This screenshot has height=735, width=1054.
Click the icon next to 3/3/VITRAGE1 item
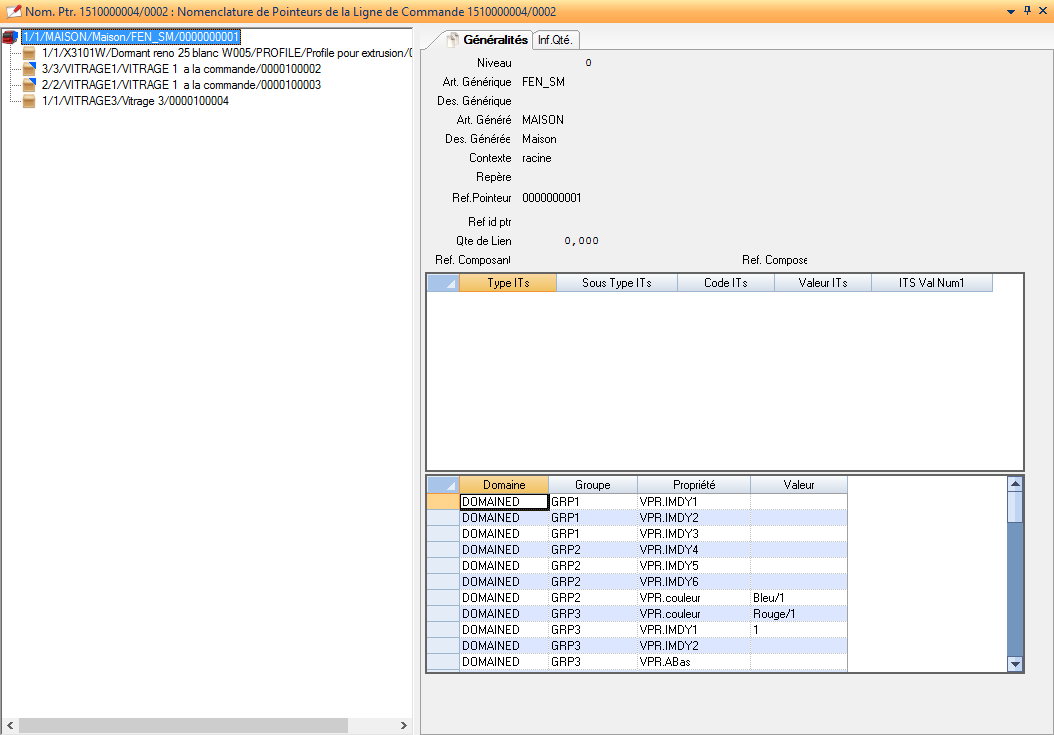[29, 69]
